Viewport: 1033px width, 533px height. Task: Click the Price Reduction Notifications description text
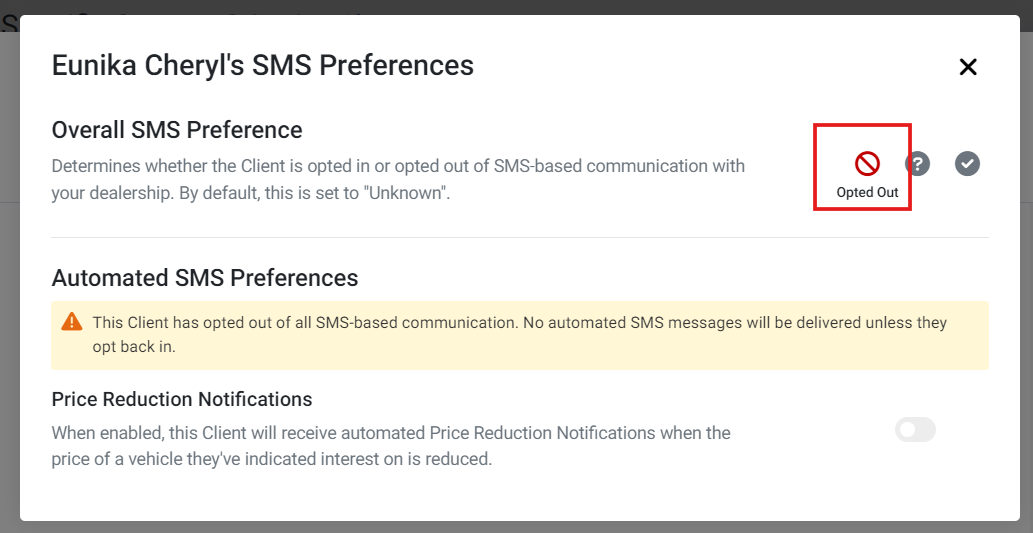391,446
